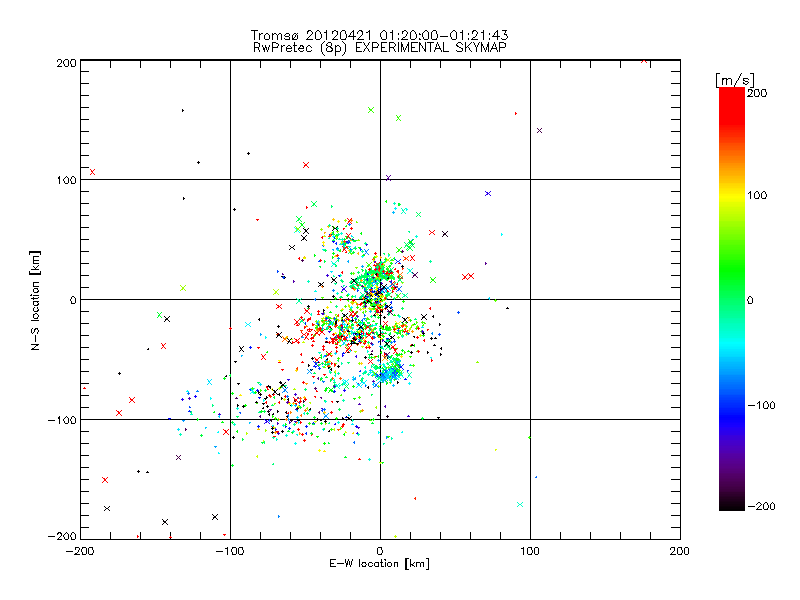
Task: Click the purple X marker in the upper-right quadrant
Action: pos(539,131)
